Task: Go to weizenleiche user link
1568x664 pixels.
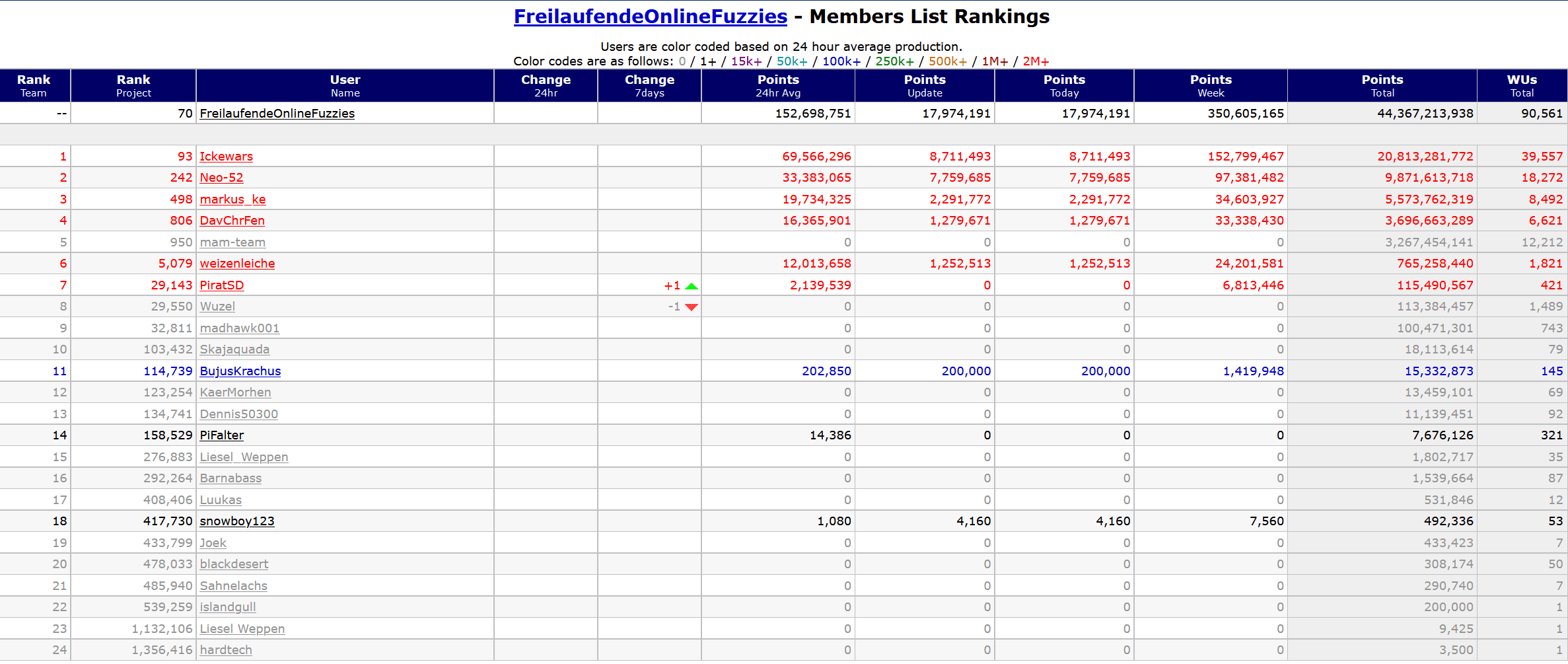Action: coord(238,264)
